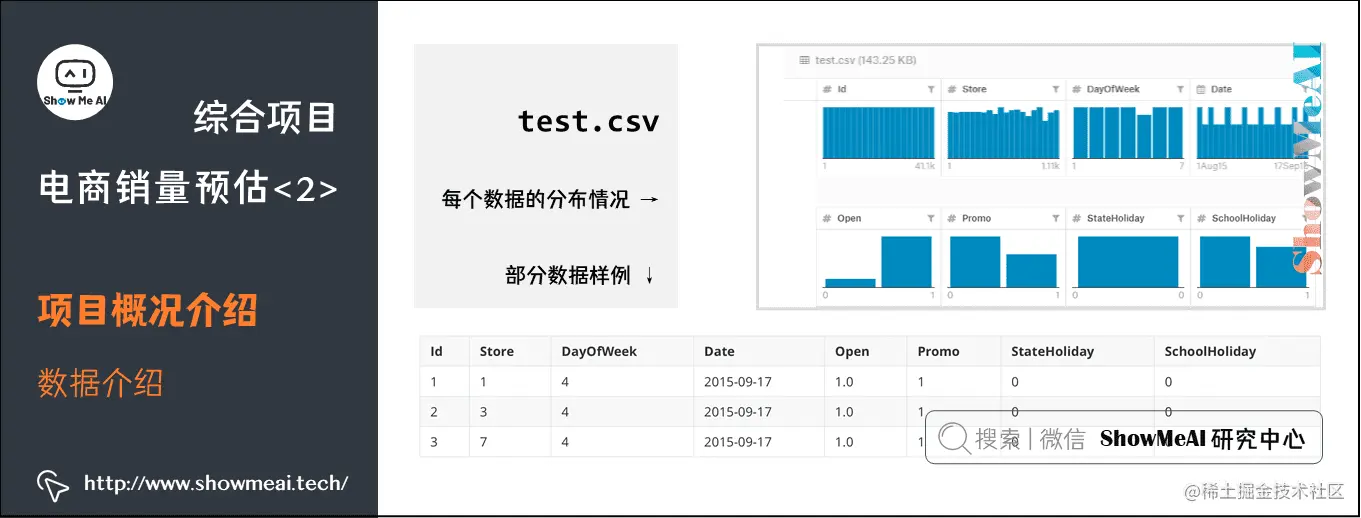This screenshot has width=1361, height=518.
Task: Select the Open distribution bar chart
Action: (x=878, y=262)
